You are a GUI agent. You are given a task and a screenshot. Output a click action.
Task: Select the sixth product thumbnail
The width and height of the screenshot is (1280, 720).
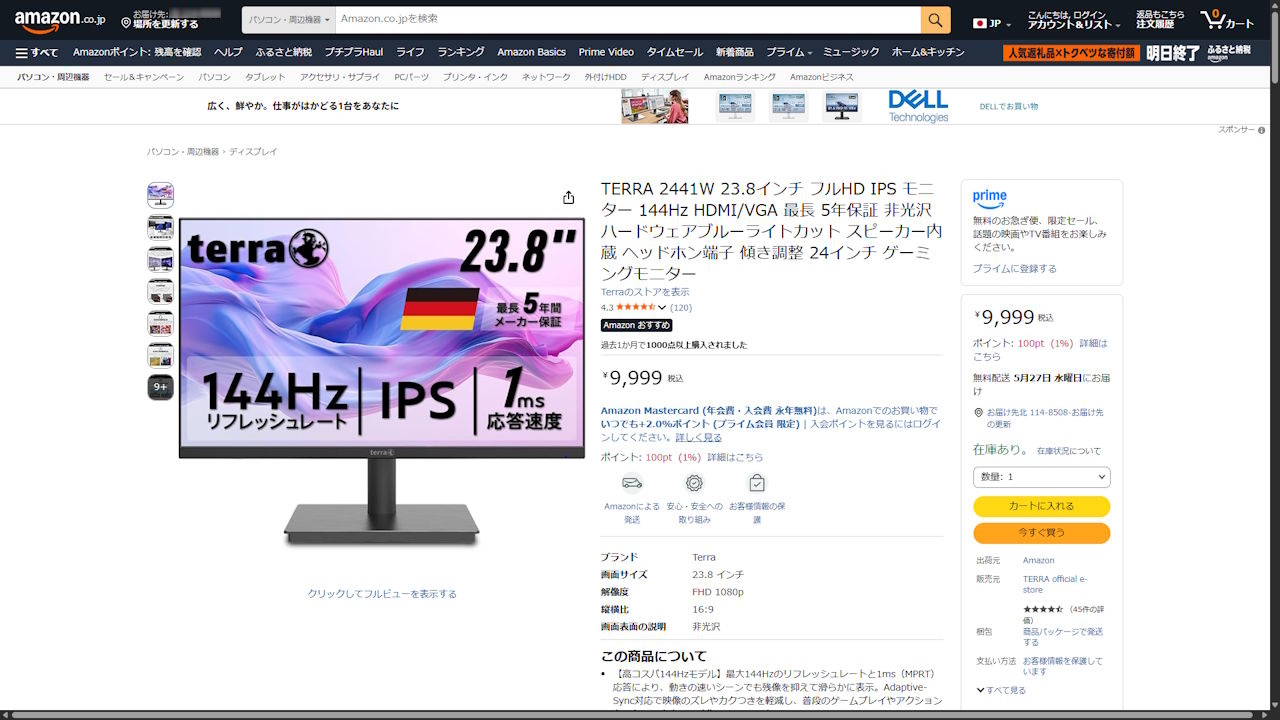coord(160,355)
